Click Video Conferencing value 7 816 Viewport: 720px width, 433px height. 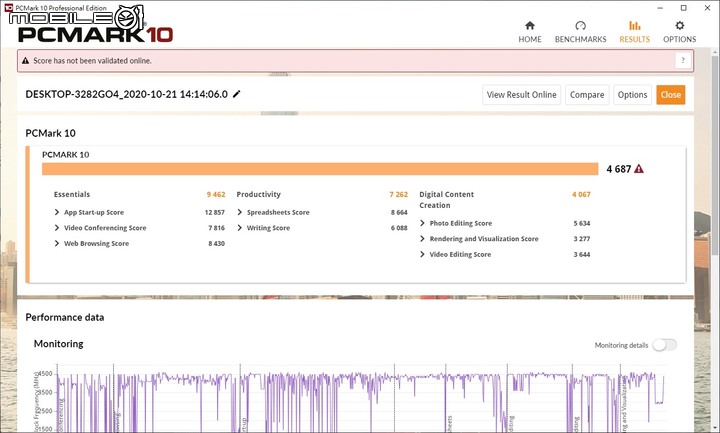[x=216, y=228]
